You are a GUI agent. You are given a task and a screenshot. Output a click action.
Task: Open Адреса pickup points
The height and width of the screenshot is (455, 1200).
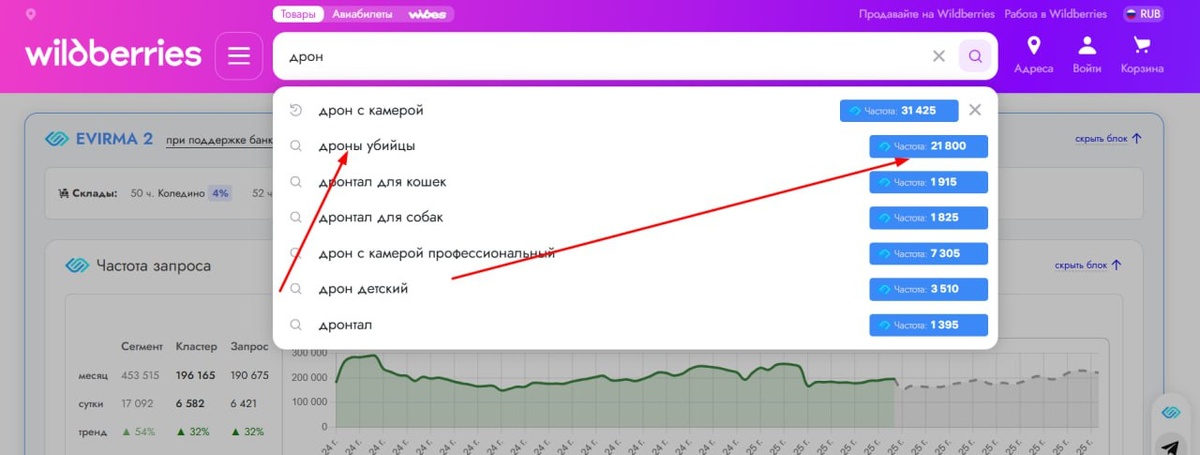(1034, 55)
